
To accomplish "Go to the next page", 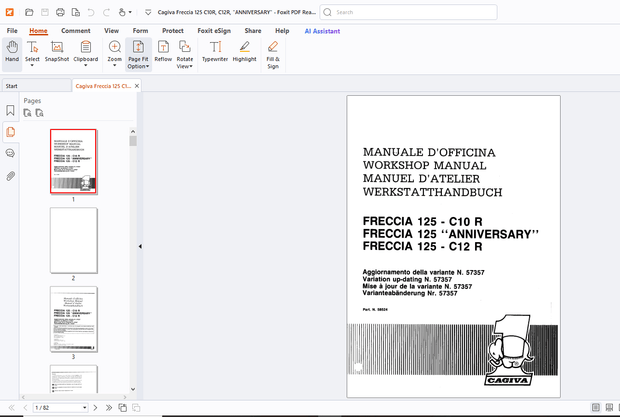I will pos(95,408).
